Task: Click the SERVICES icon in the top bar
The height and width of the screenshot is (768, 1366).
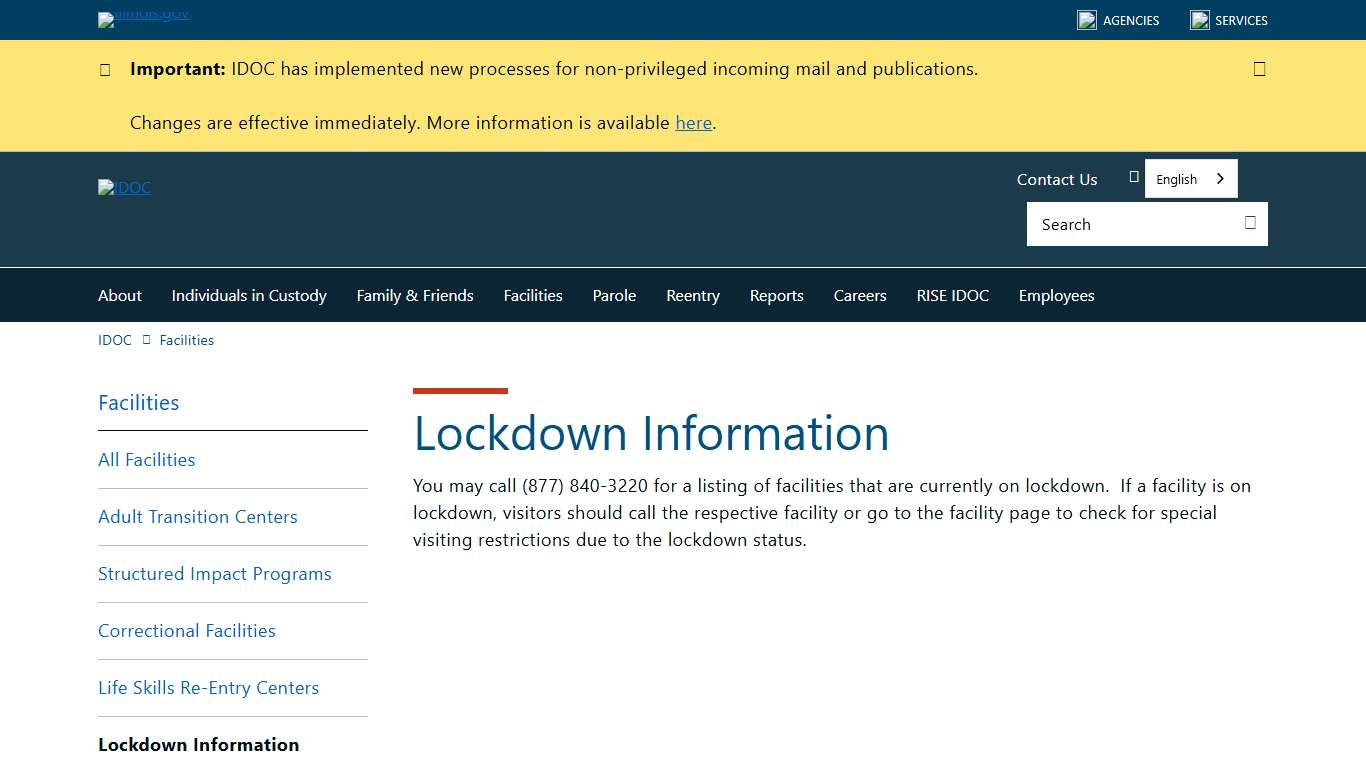Action: point(1197,19)
